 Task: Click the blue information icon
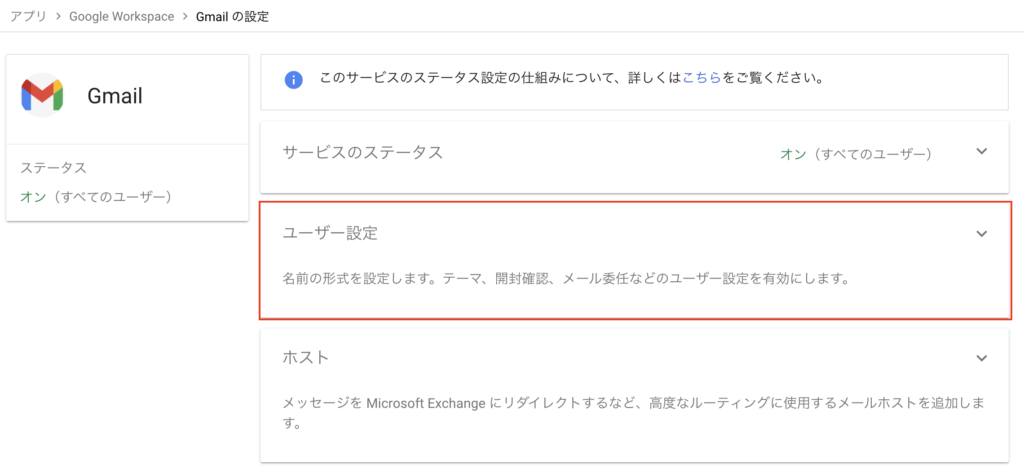(x=293, y=80)
